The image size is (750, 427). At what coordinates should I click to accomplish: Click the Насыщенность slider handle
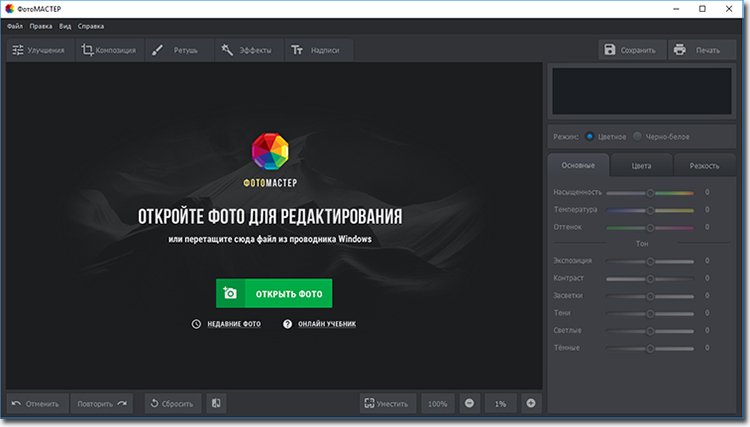[650, 193]
